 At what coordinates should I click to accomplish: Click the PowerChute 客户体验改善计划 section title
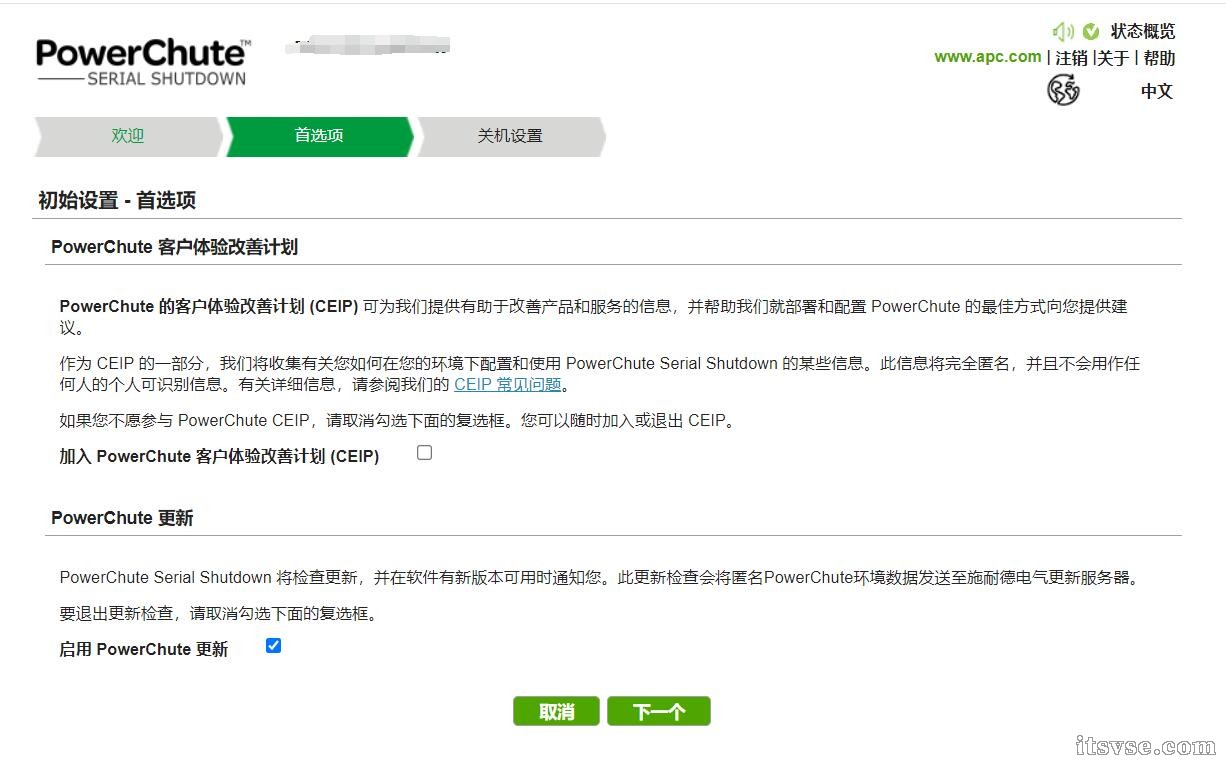175,247
